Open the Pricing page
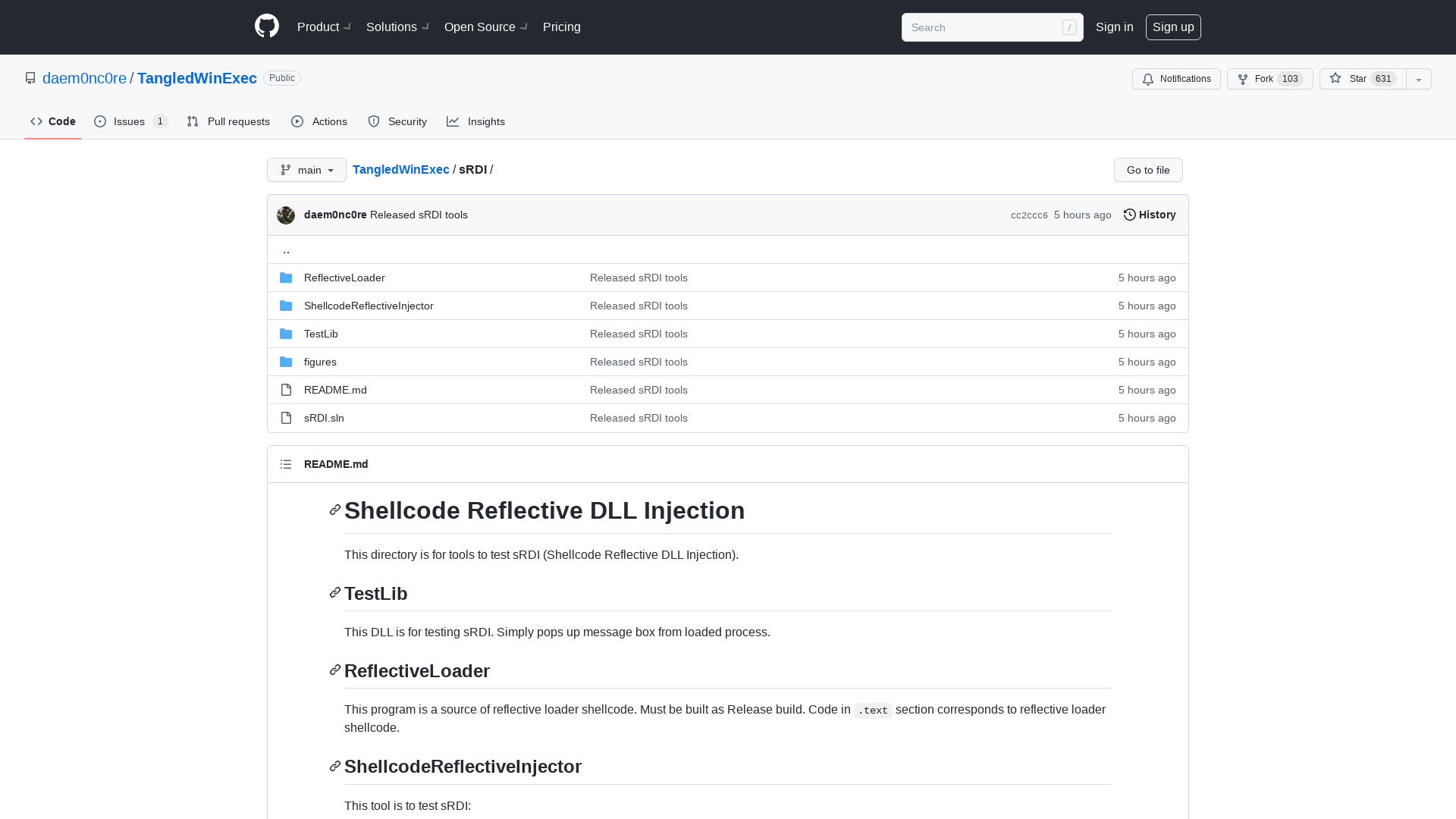The height and width of the screenshot is (819, 1456). [562, 27]
